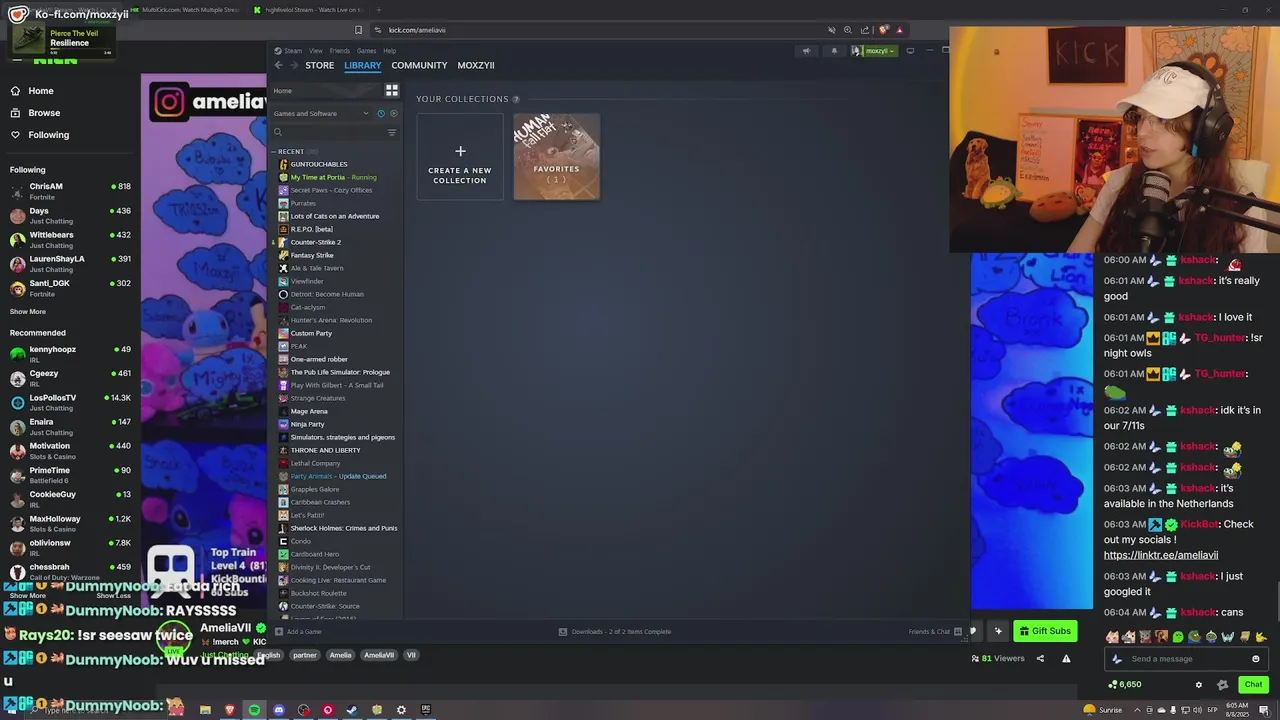Click Create a New Collection tile
Viewport: 1280px width, 720px height.
[x=460, y=157]
